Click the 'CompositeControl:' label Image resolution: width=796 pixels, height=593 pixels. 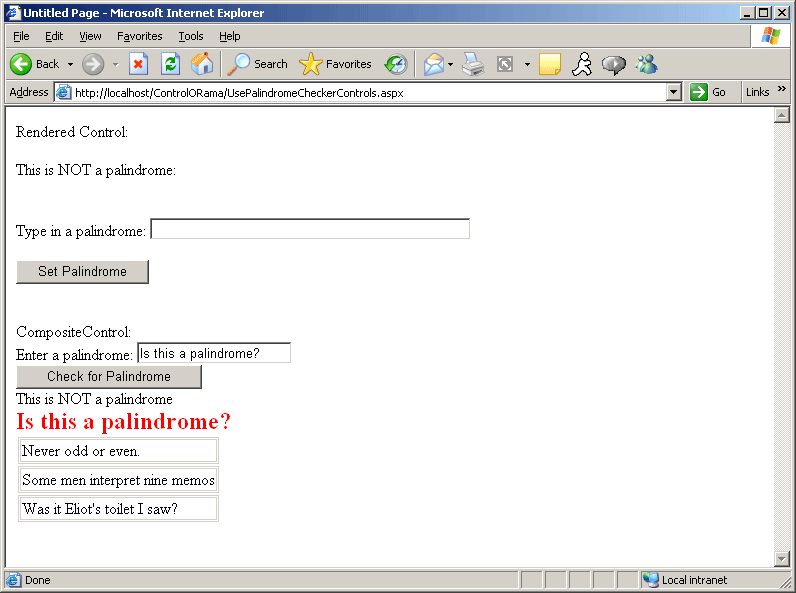74,332
